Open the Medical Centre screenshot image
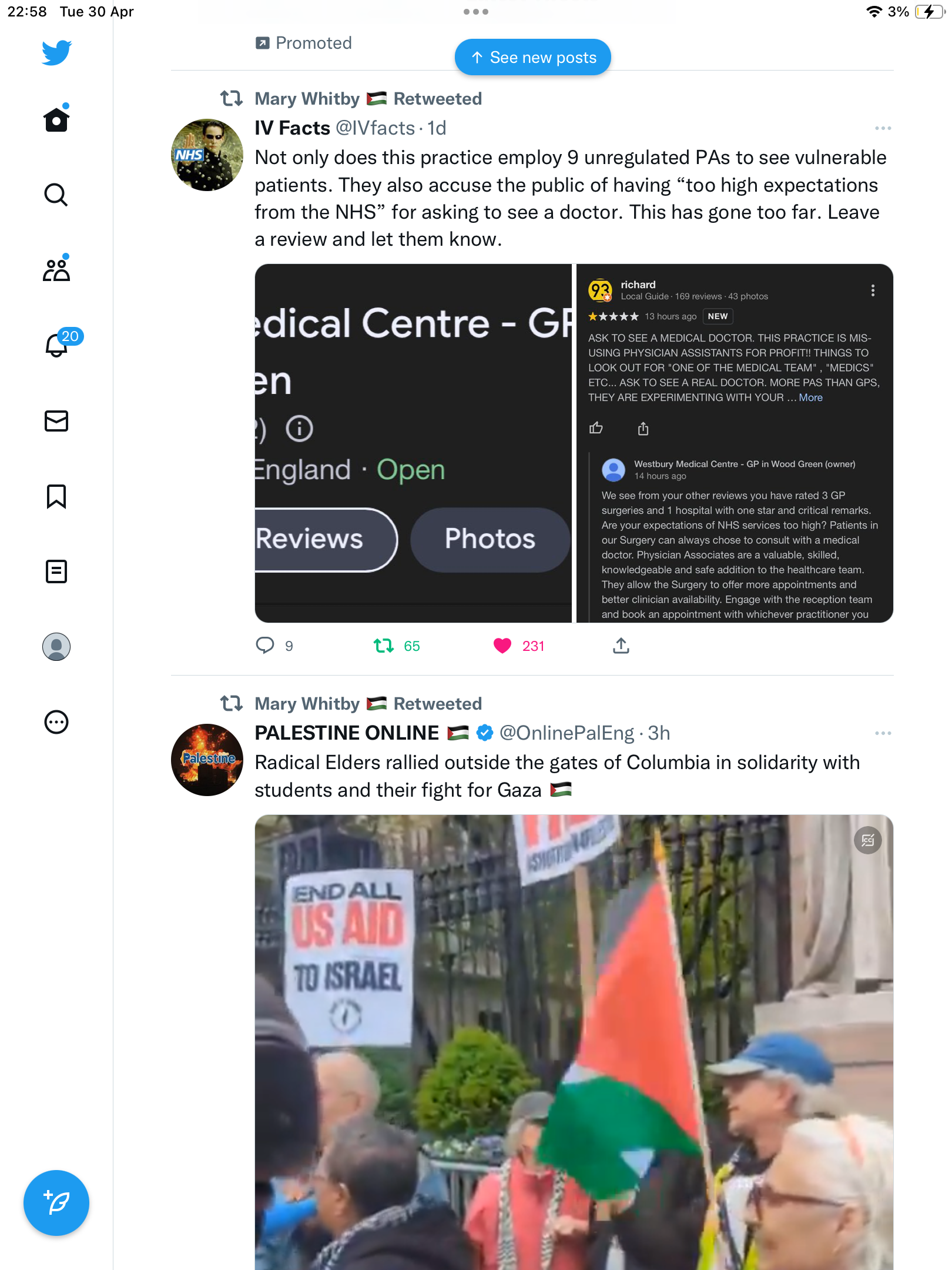 [x=413, y=443]
